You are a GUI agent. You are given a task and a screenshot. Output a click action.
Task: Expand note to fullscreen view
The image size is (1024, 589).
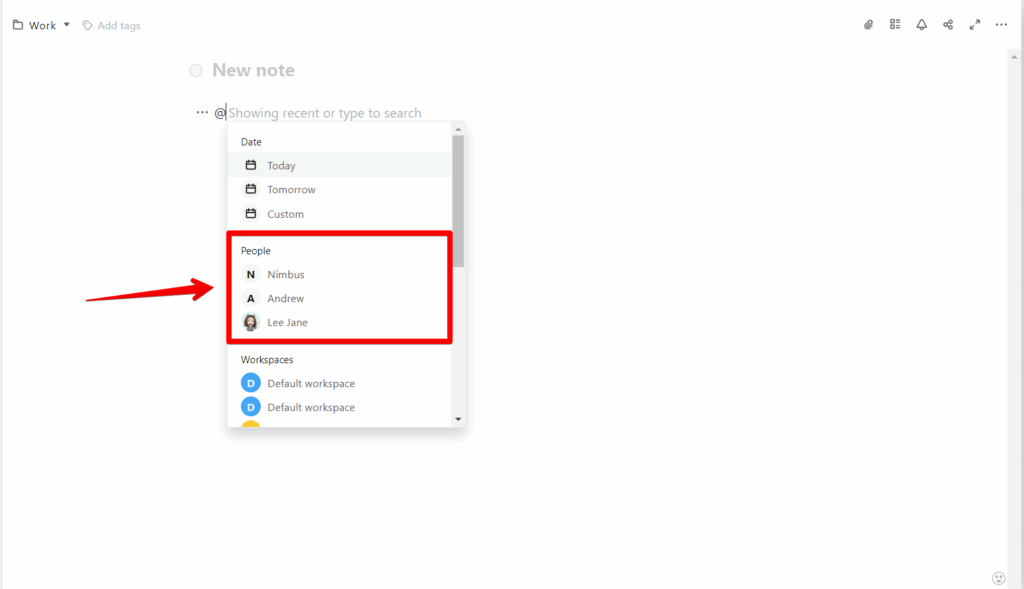coord(975,24)
